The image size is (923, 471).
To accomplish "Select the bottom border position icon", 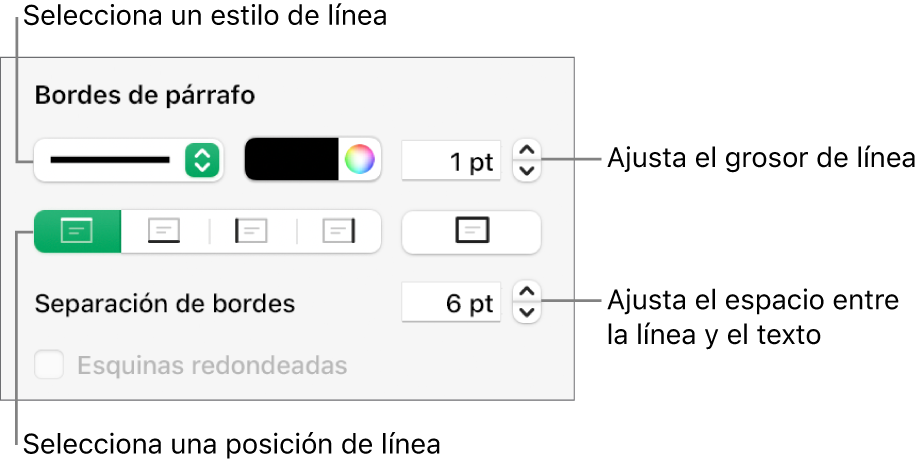I will pos(164,230).
